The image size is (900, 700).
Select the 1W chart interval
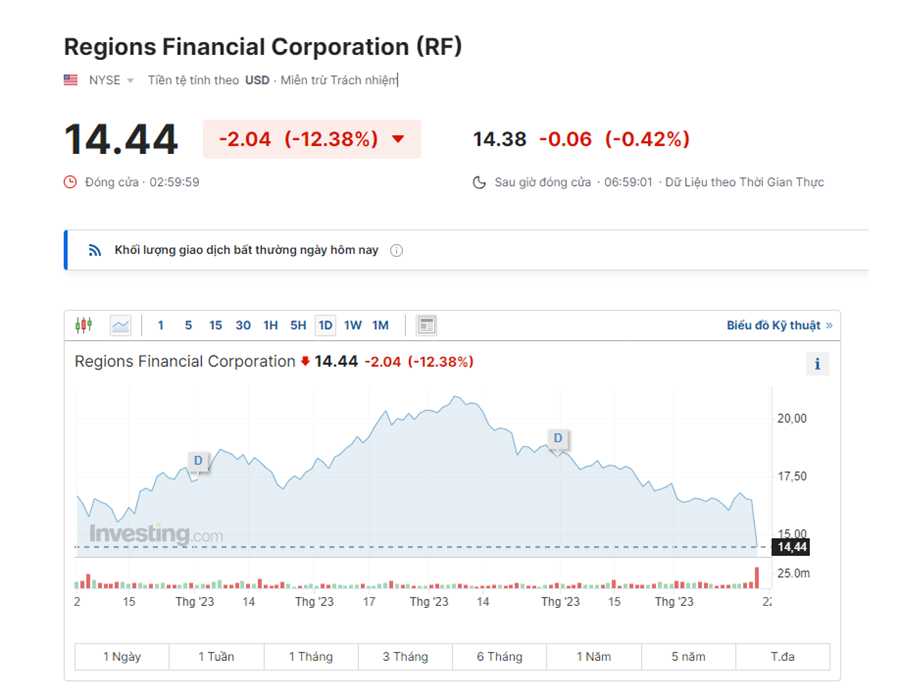(x=353, y=325)
